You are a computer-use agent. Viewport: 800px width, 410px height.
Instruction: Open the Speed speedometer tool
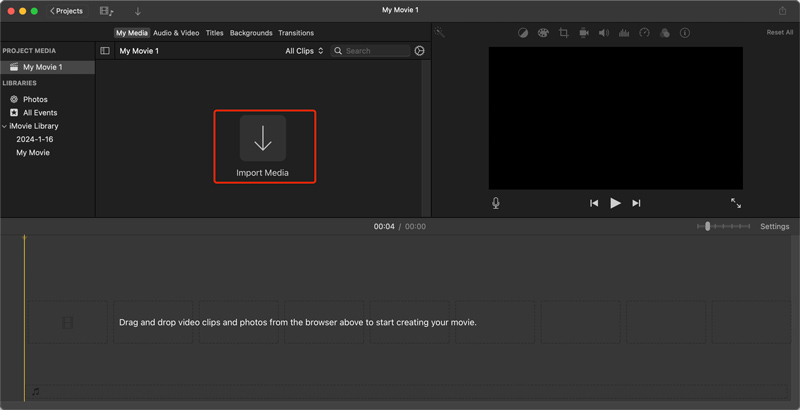click(644, 33)
